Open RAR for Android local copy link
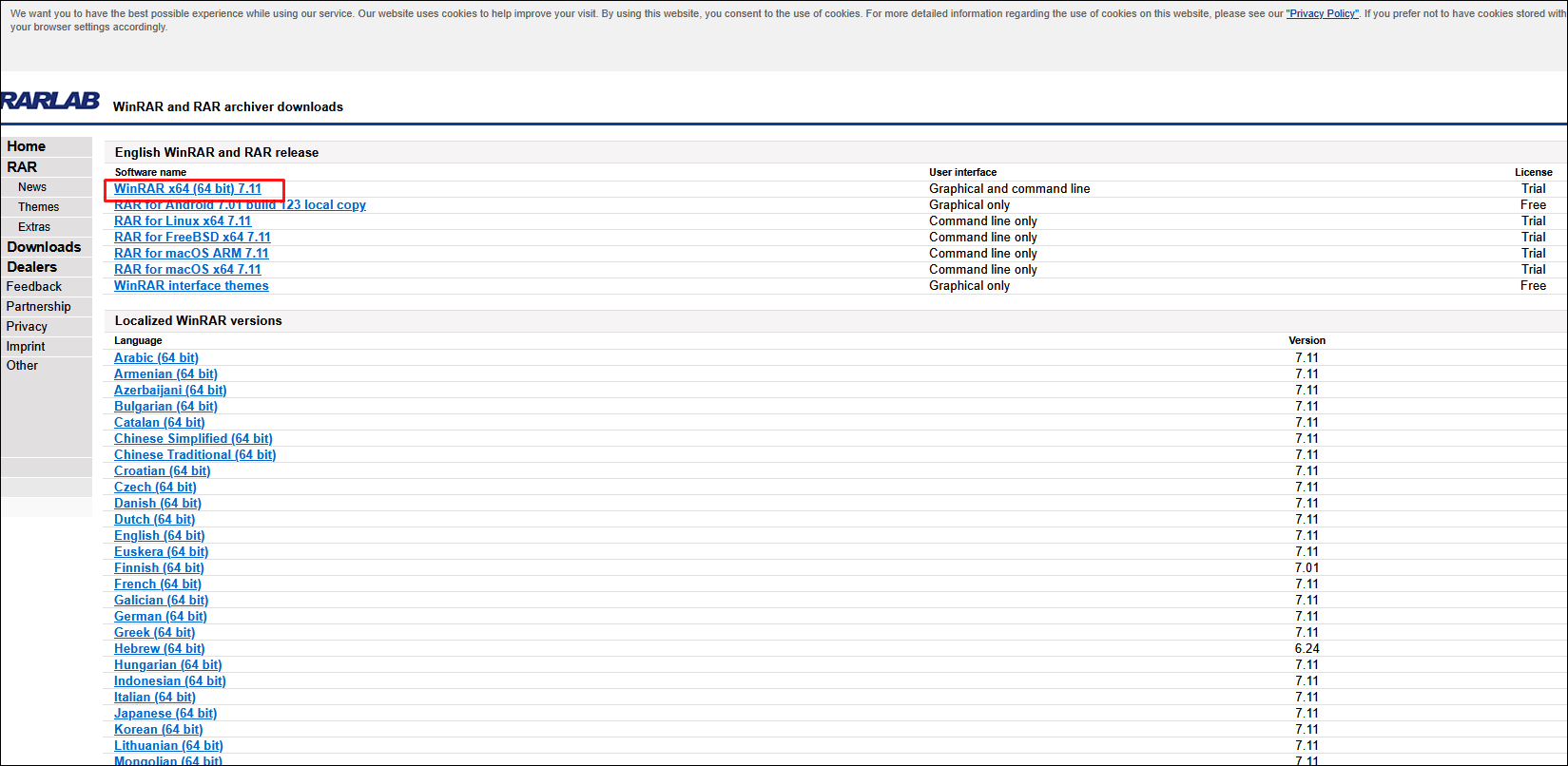This screenshot has width=1568, height=766. (240, 205)
